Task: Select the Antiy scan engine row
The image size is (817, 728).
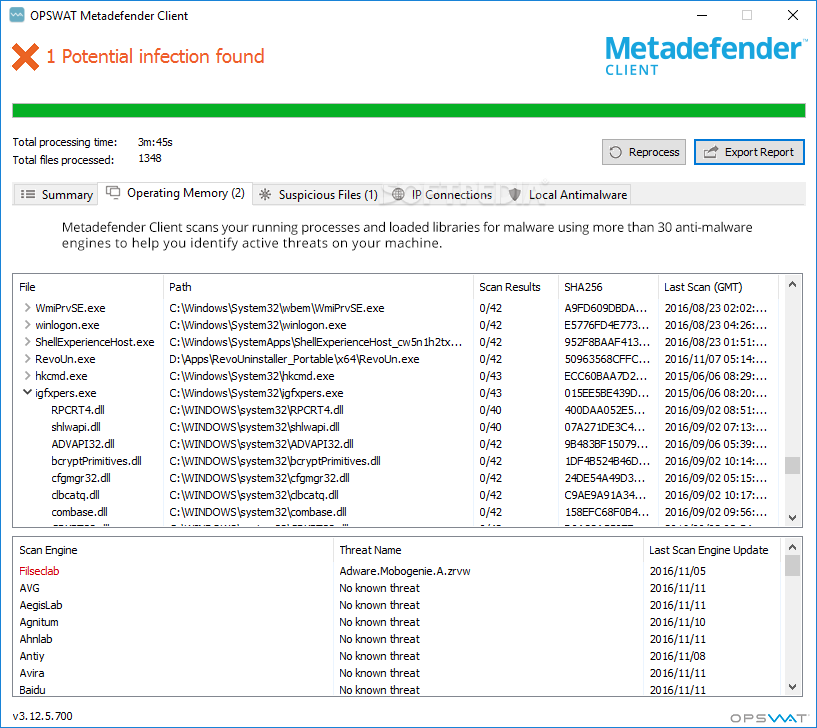Action: click(x=399, y=656)
